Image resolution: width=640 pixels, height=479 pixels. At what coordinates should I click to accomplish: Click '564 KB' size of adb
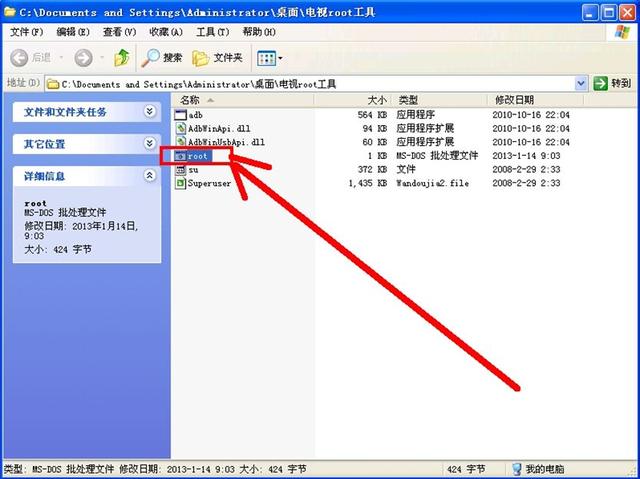pos(372,115)
